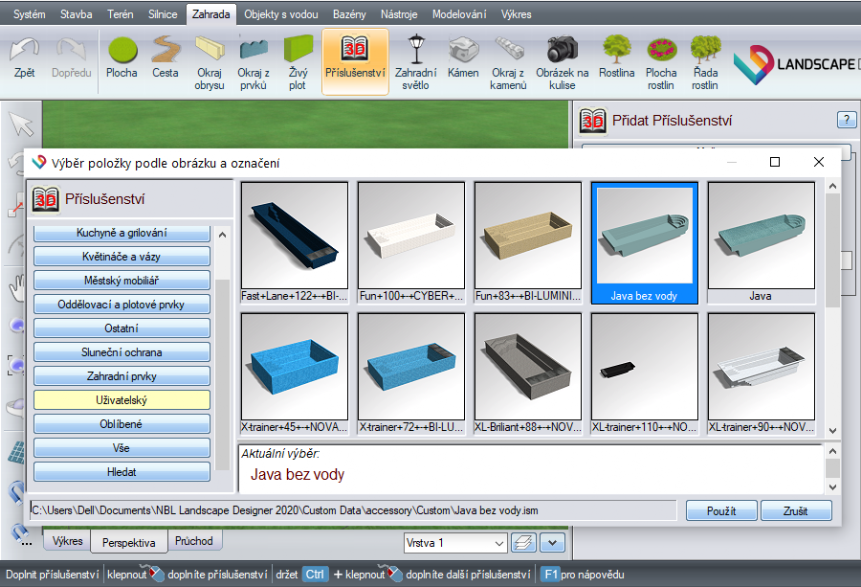Click the Dopředu redo icon
The width and height of the screenshot is (861, 587).
[71, 58]
